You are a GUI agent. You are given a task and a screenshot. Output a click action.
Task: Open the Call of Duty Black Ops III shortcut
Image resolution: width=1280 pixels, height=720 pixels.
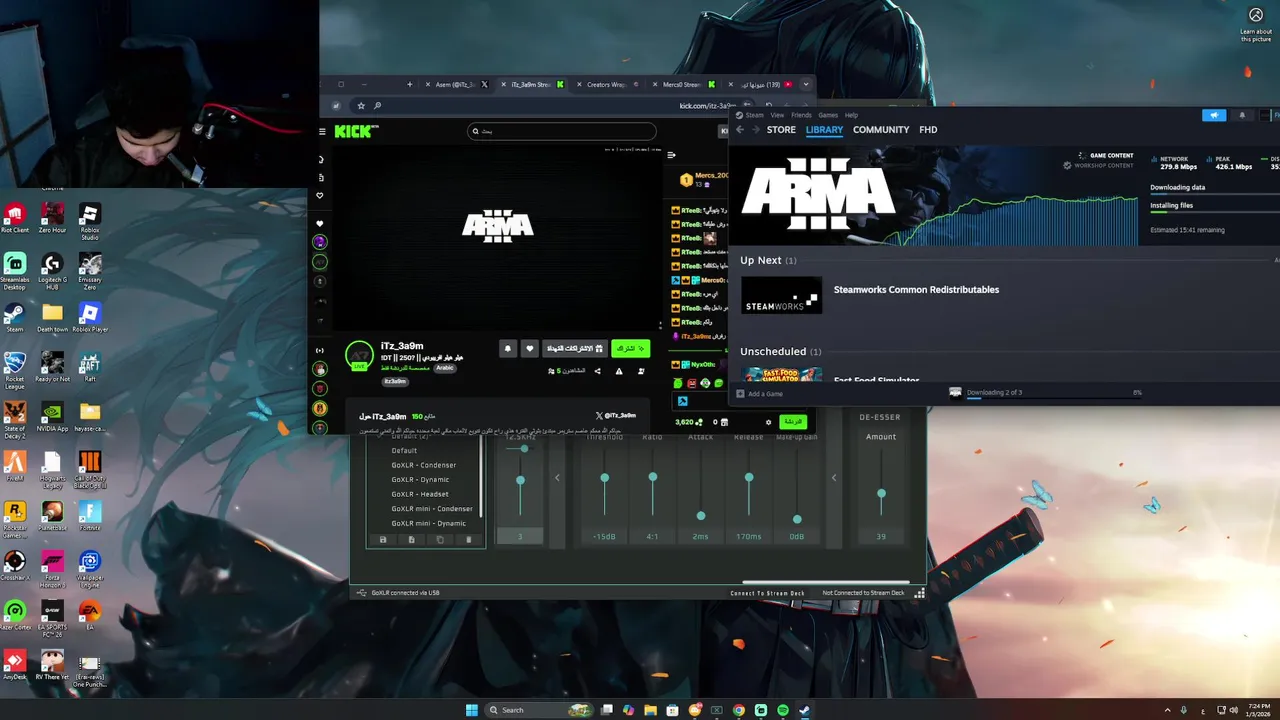pos(90,469)
